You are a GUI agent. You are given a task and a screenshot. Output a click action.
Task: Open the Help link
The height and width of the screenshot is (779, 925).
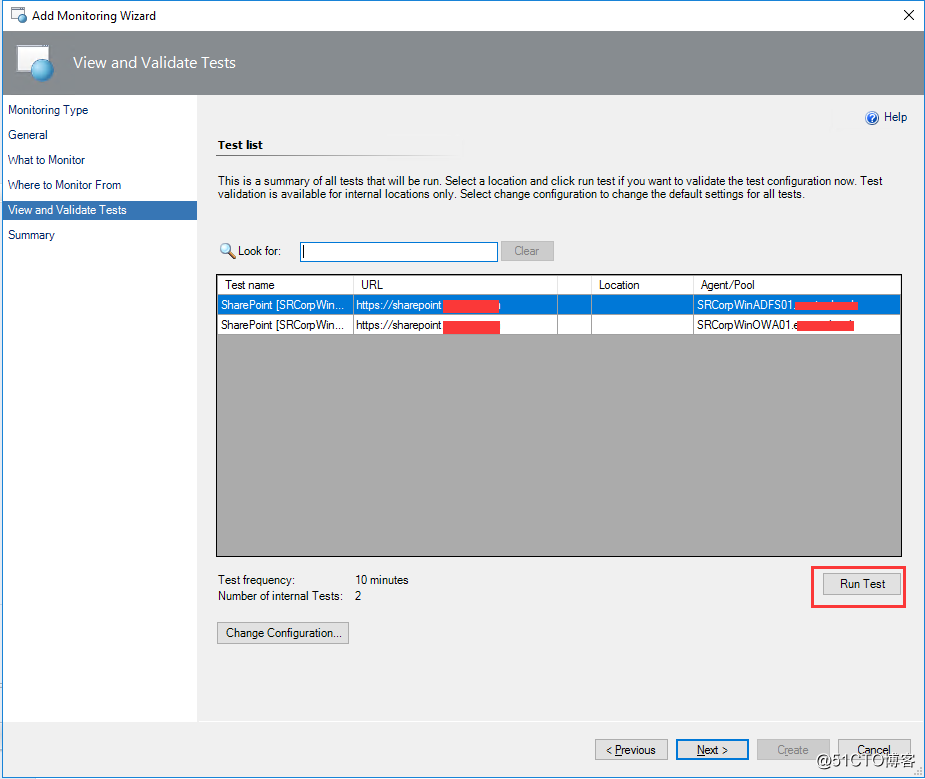[895, 117]
